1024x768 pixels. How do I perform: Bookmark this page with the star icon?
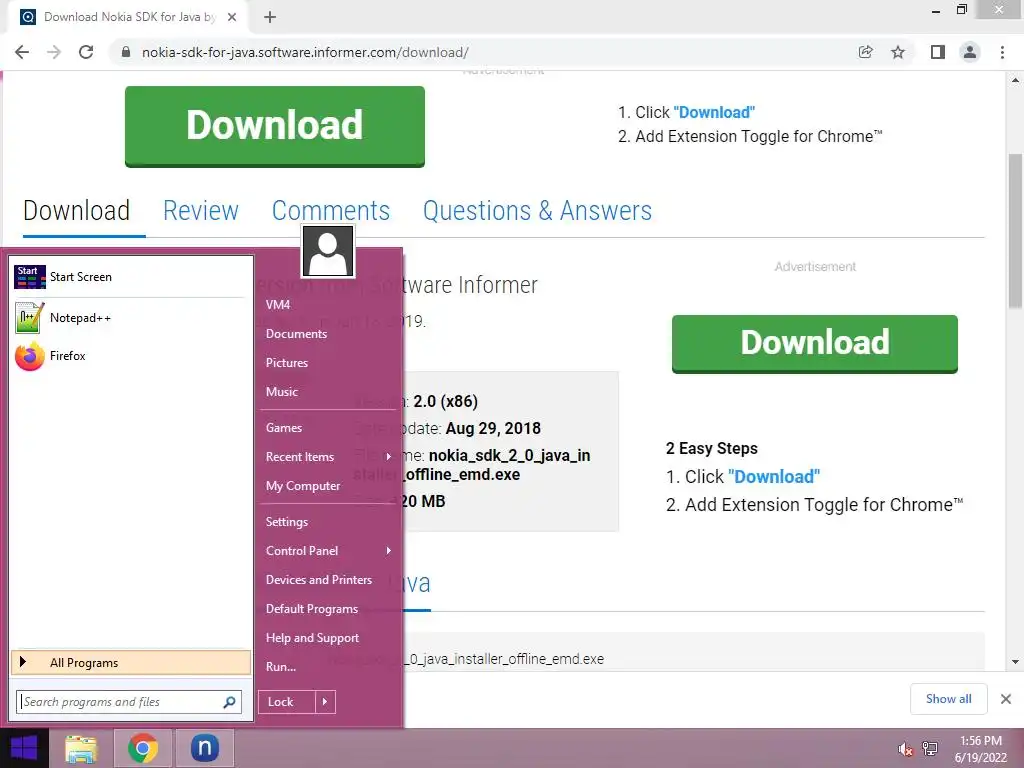(x=898, y=52)
